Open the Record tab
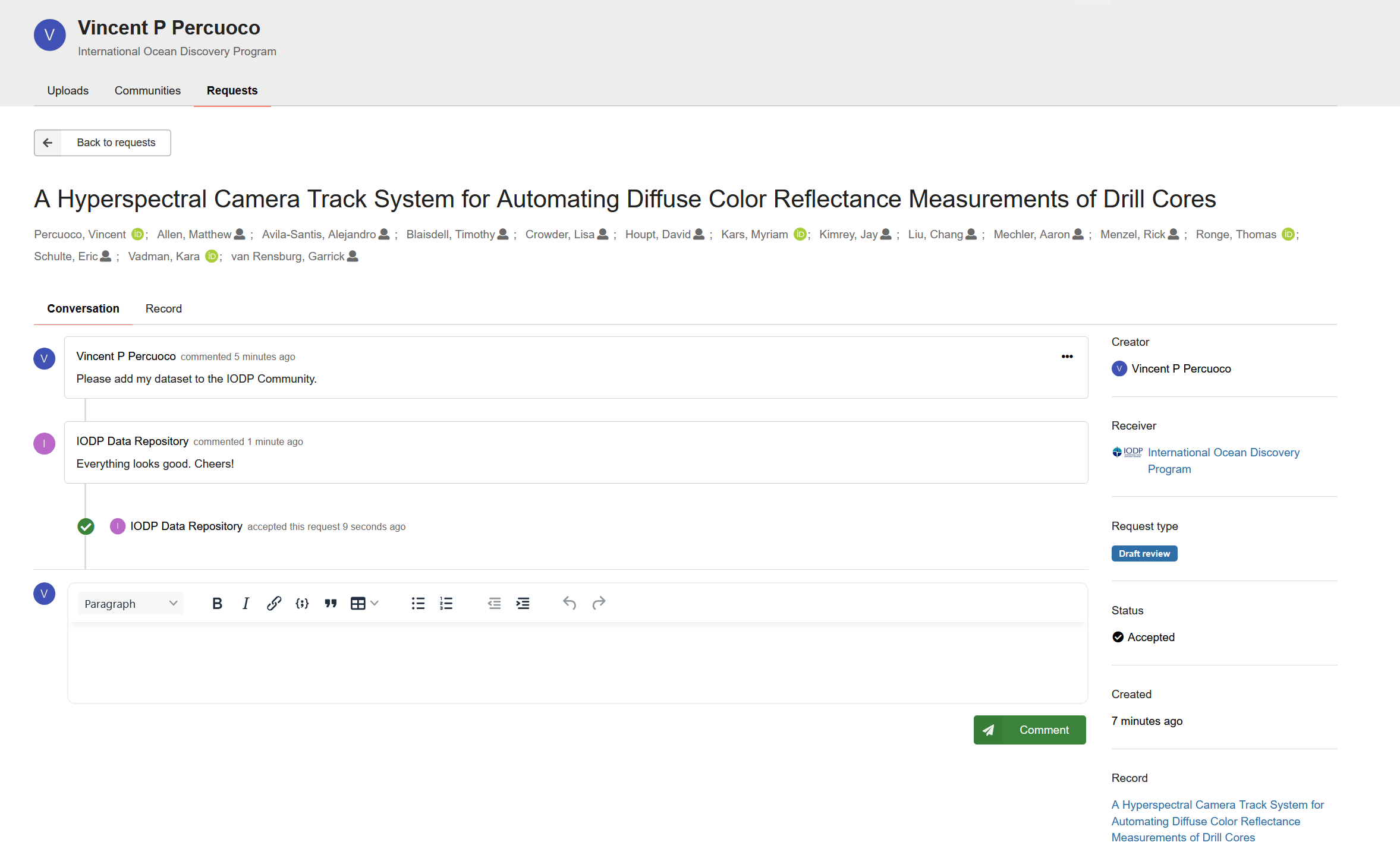Viewport: 1400px width, 858px height. click(163, 308)
